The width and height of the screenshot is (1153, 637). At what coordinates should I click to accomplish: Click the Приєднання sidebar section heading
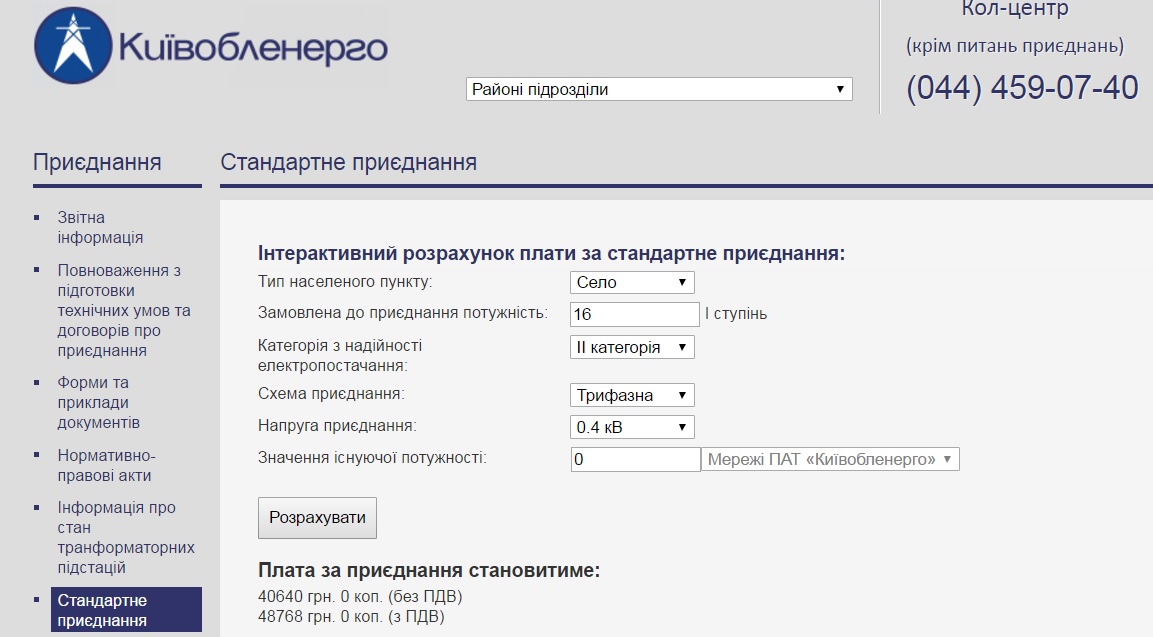tap(97, 163)
